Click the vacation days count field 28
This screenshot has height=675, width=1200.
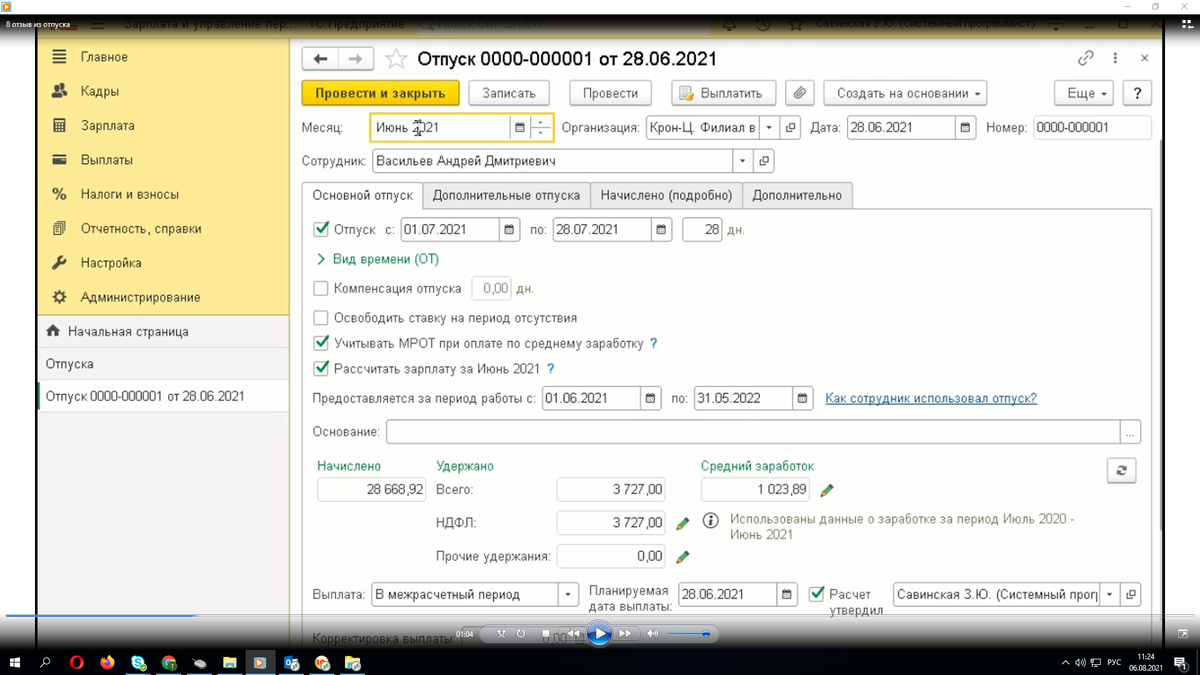(x=702, y=230)
